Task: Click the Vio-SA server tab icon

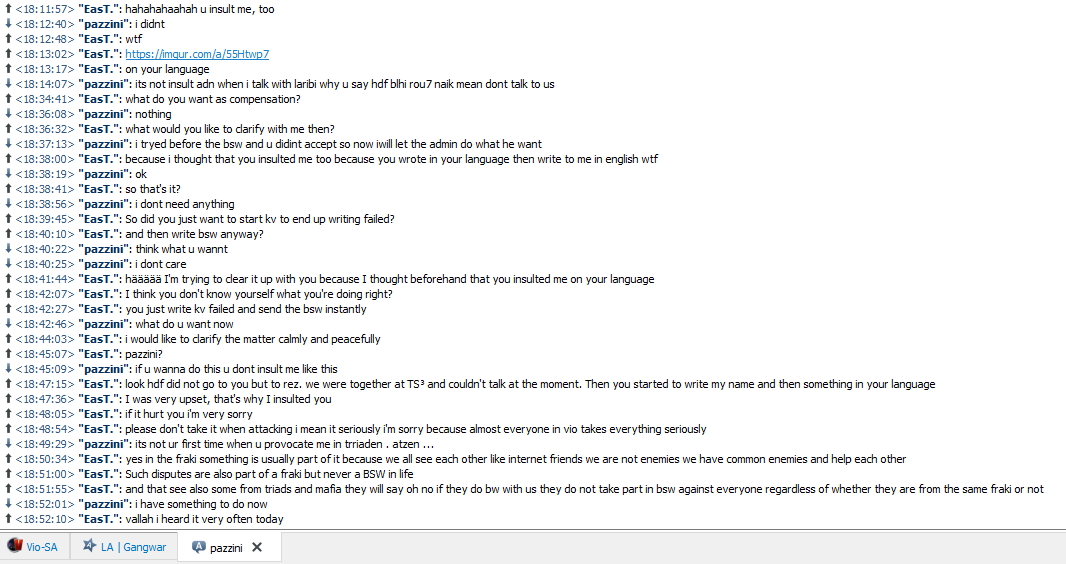Action: tap(15, 546)
